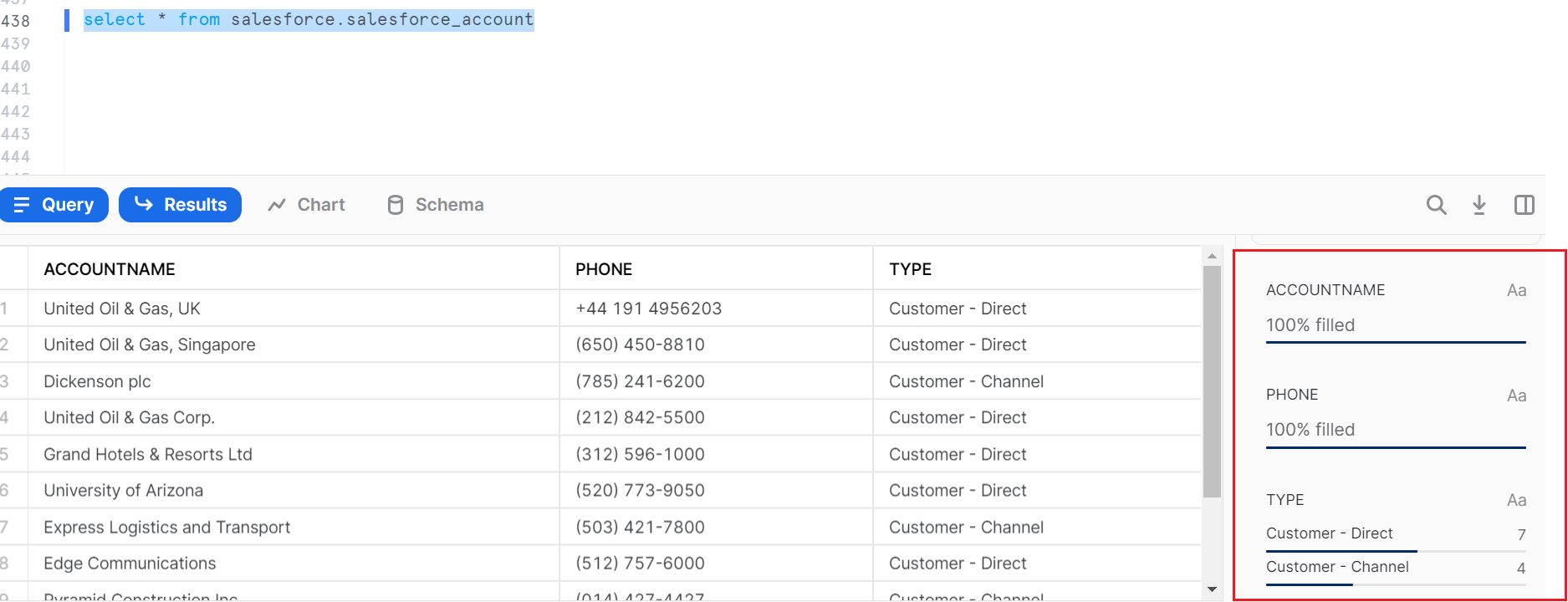Toggle the Results pane button

tap(180, 205)
